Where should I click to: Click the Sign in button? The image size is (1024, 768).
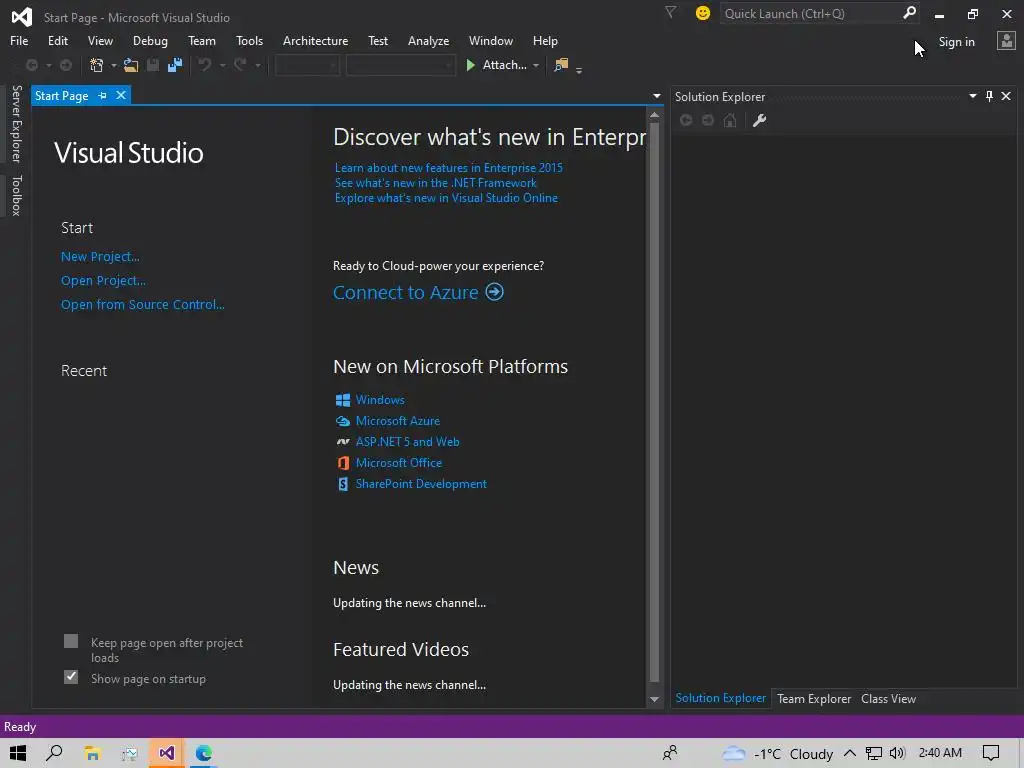(957, 42)
